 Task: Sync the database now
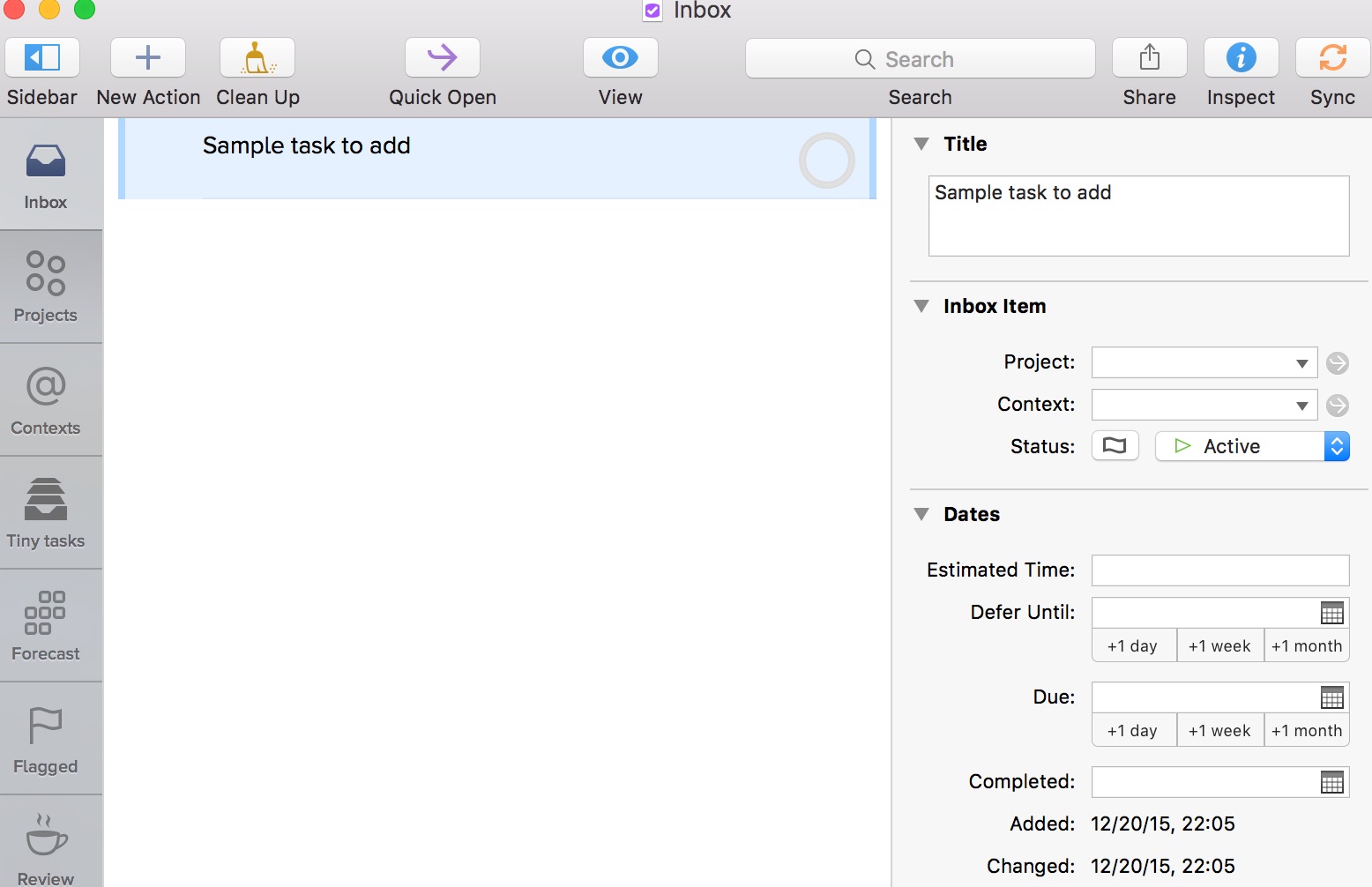pos(1333,58)
